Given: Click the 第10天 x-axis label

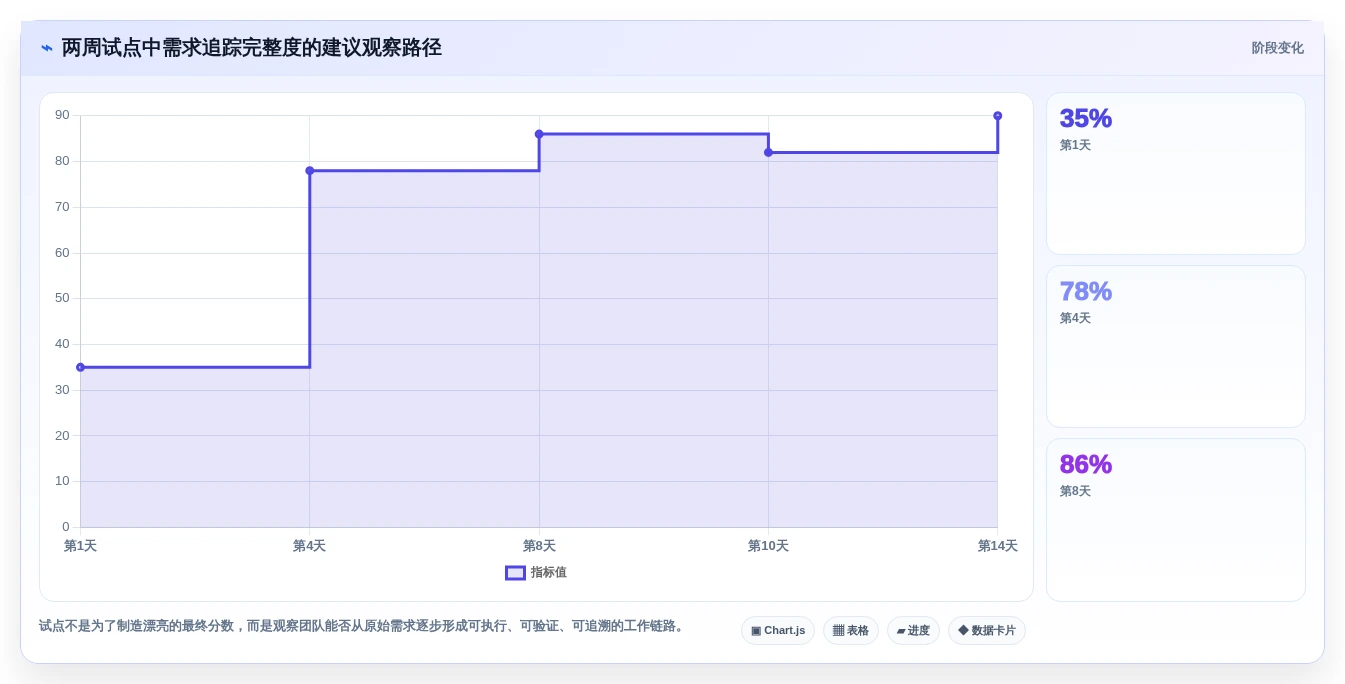Looking at the screenshot, I should point(768,546).
